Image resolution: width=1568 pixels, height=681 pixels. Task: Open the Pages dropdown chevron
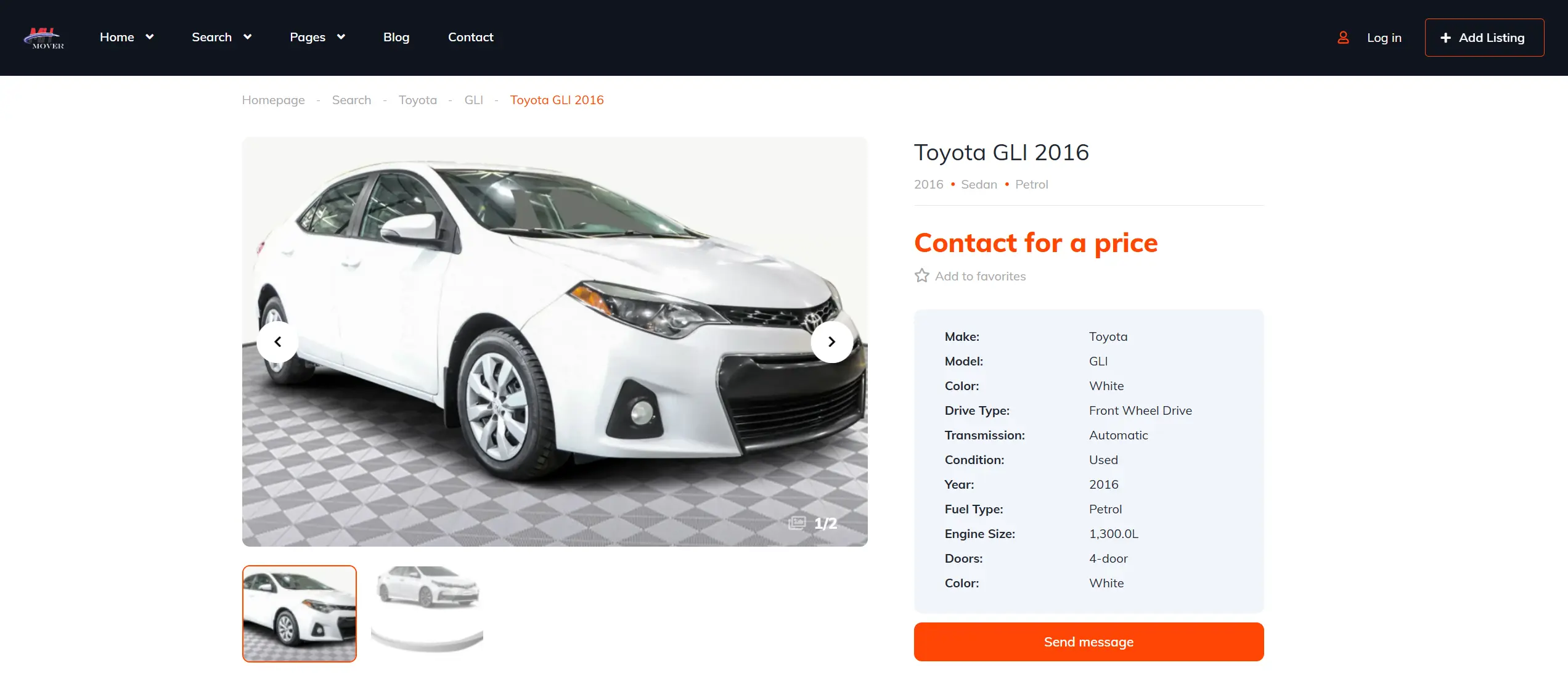[x=341, y=37]
